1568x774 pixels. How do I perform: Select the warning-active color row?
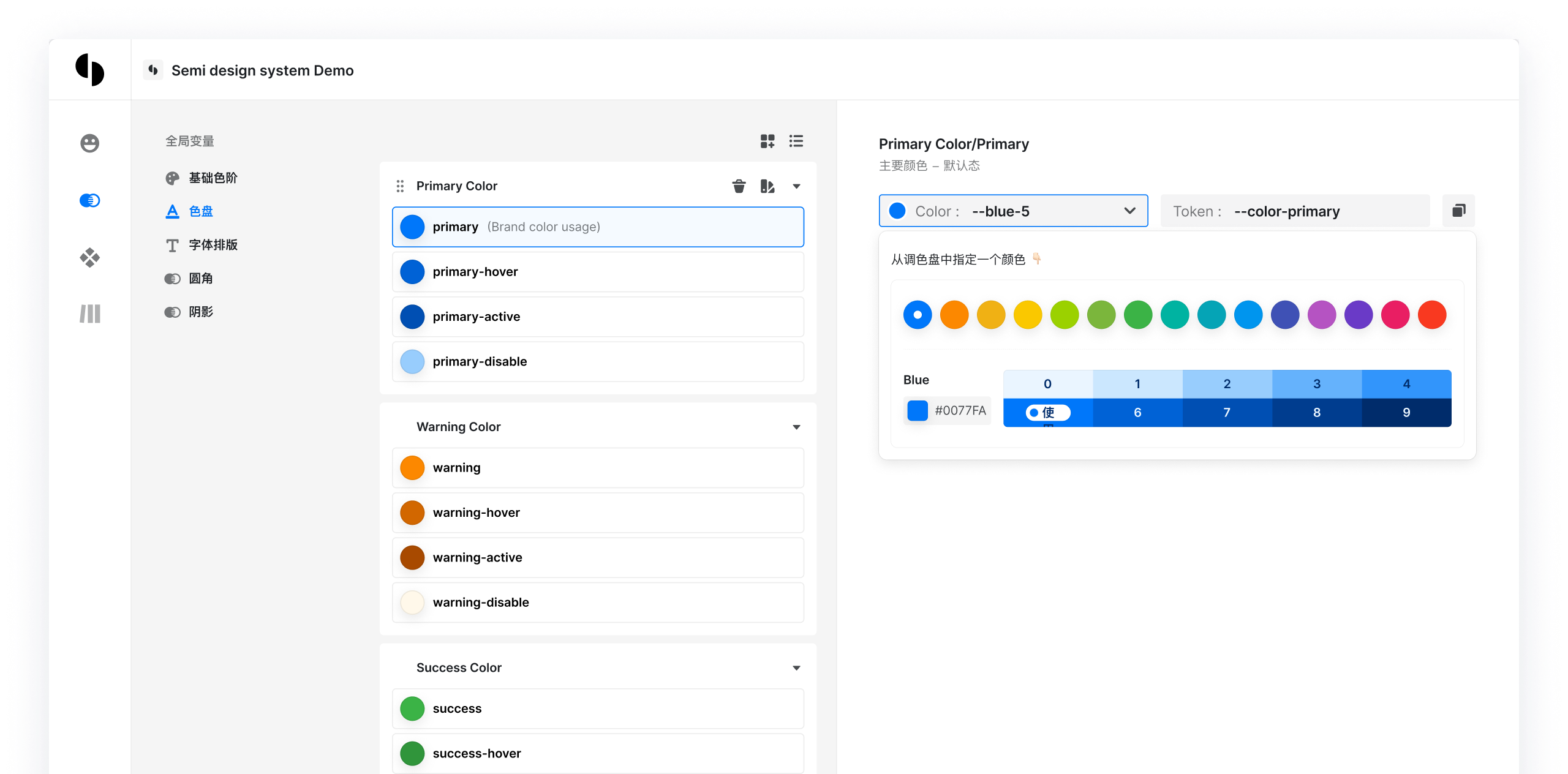click(598, 558)
